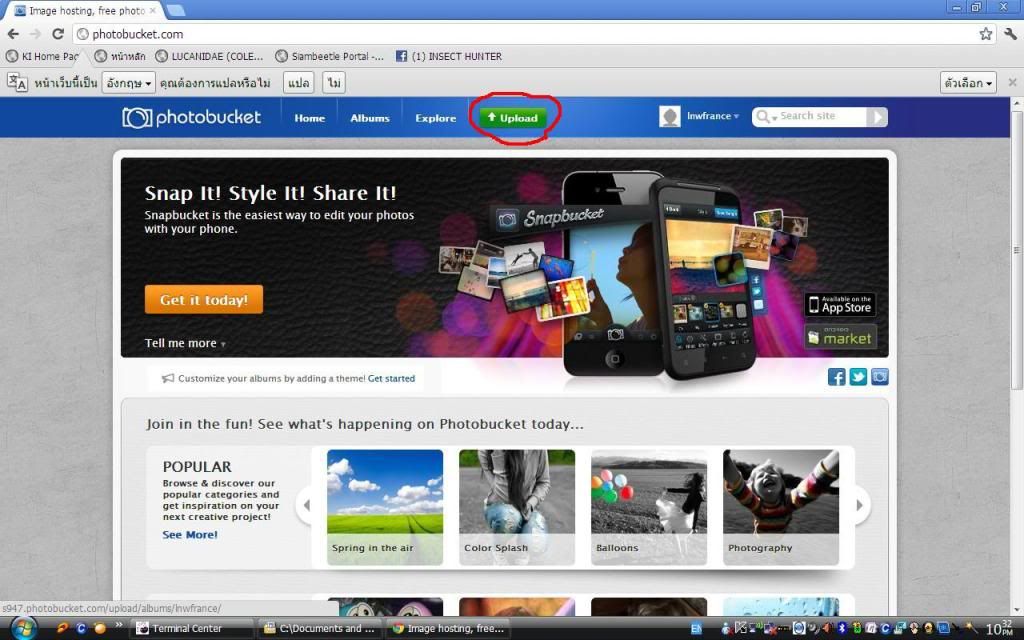Click the search arrow button
The height and width of the screenshot is (640, 1024).
876,117
